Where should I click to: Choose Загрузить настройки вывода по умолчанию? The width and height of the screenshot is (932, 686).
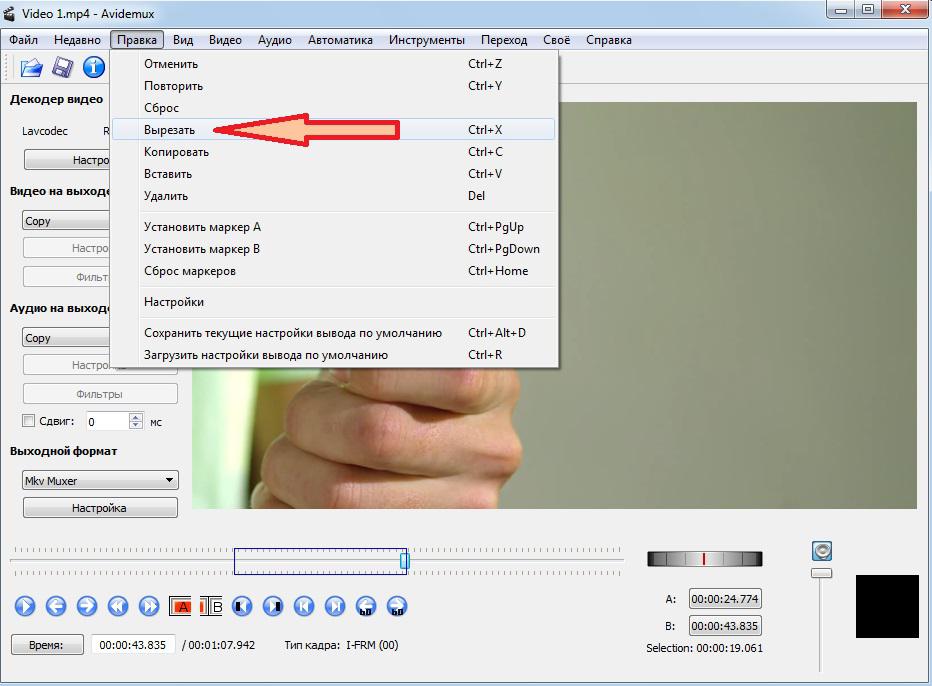333,355
